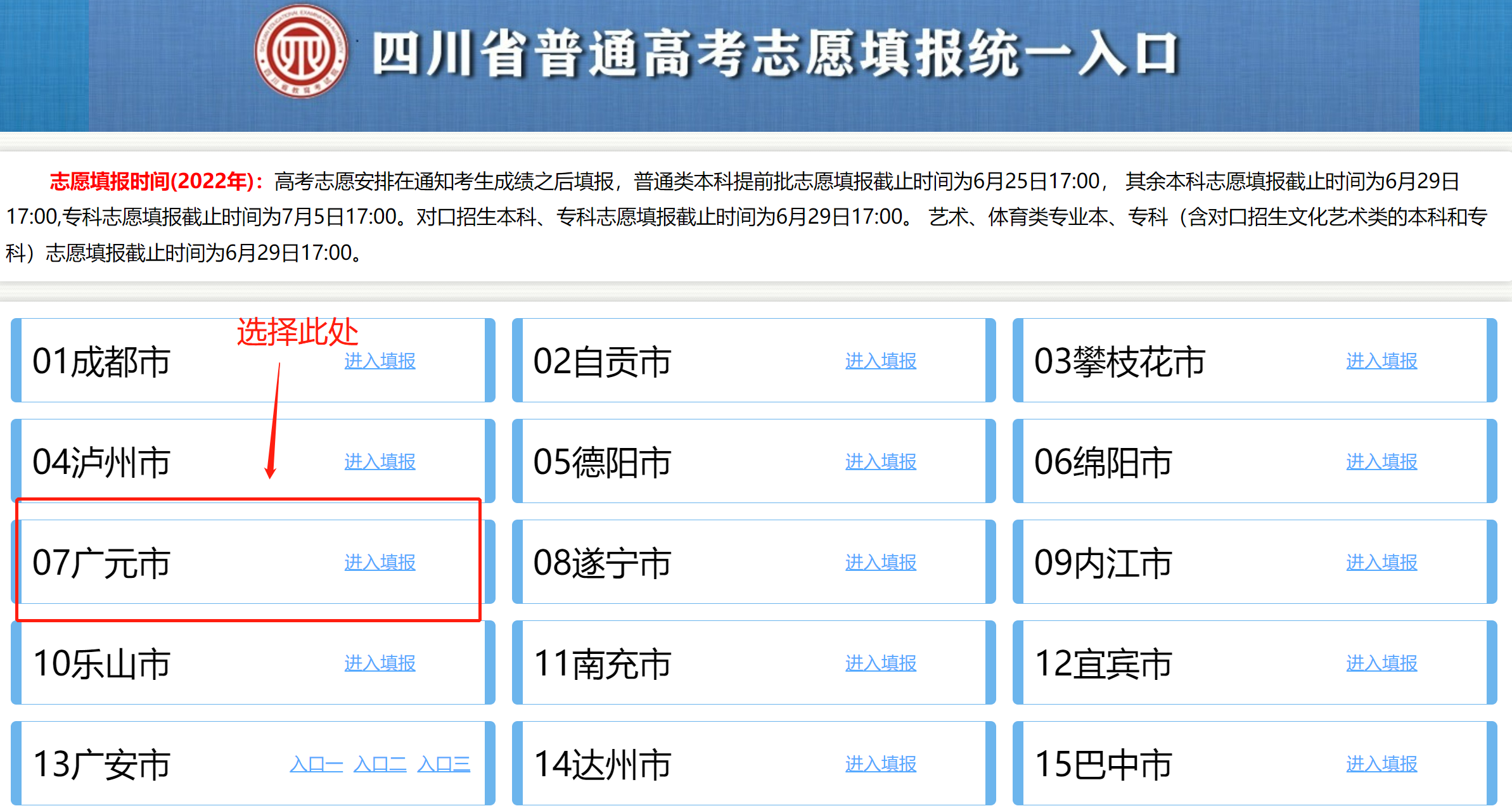Enter the 06绵阳市 application link
The image size is (1512, 806).
(x=1381, y=461)
